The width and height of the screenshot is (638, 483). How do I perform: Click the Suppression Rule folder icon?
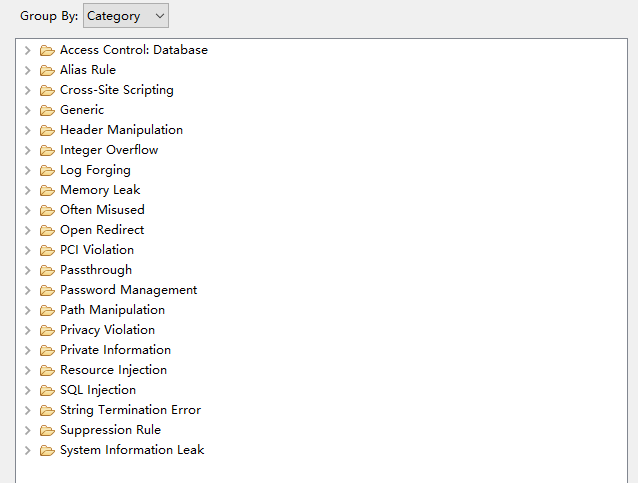click(47, 431)
